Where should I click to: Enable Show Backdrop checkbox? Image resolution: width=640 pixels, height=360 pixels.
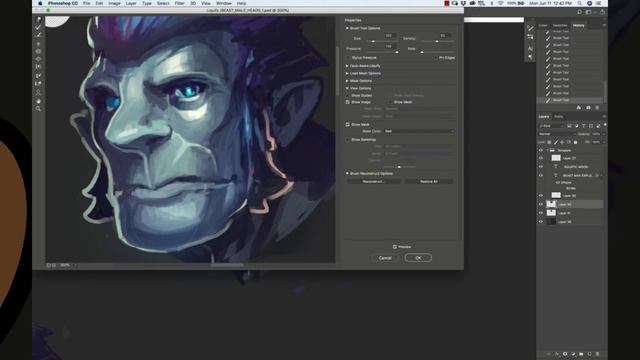point(348,140)
